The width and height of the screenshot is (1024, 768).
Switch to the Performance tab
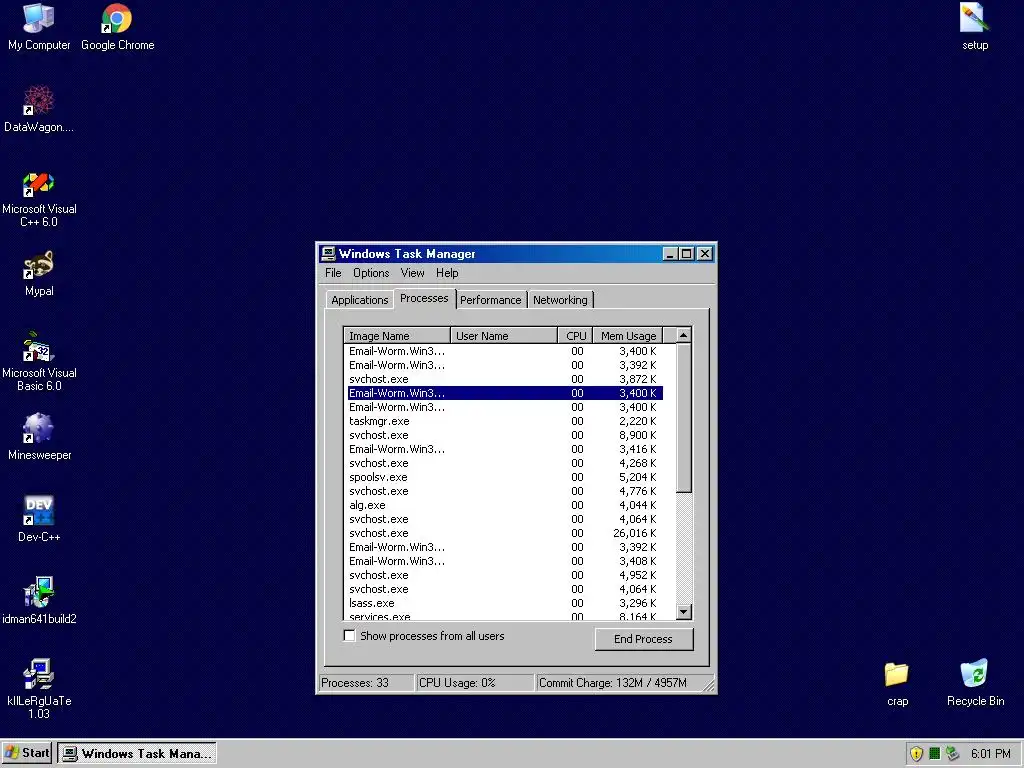pyautogui.click(x=490, y=300)
